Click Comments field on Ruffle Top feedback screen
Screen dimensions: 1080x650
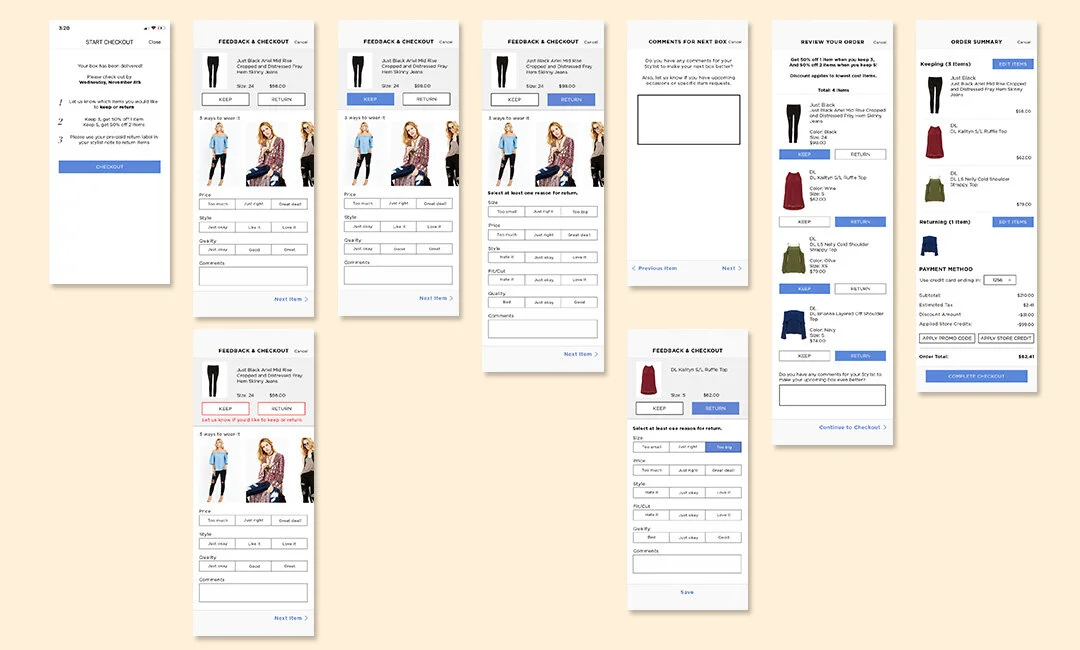[x=687, y=564]
